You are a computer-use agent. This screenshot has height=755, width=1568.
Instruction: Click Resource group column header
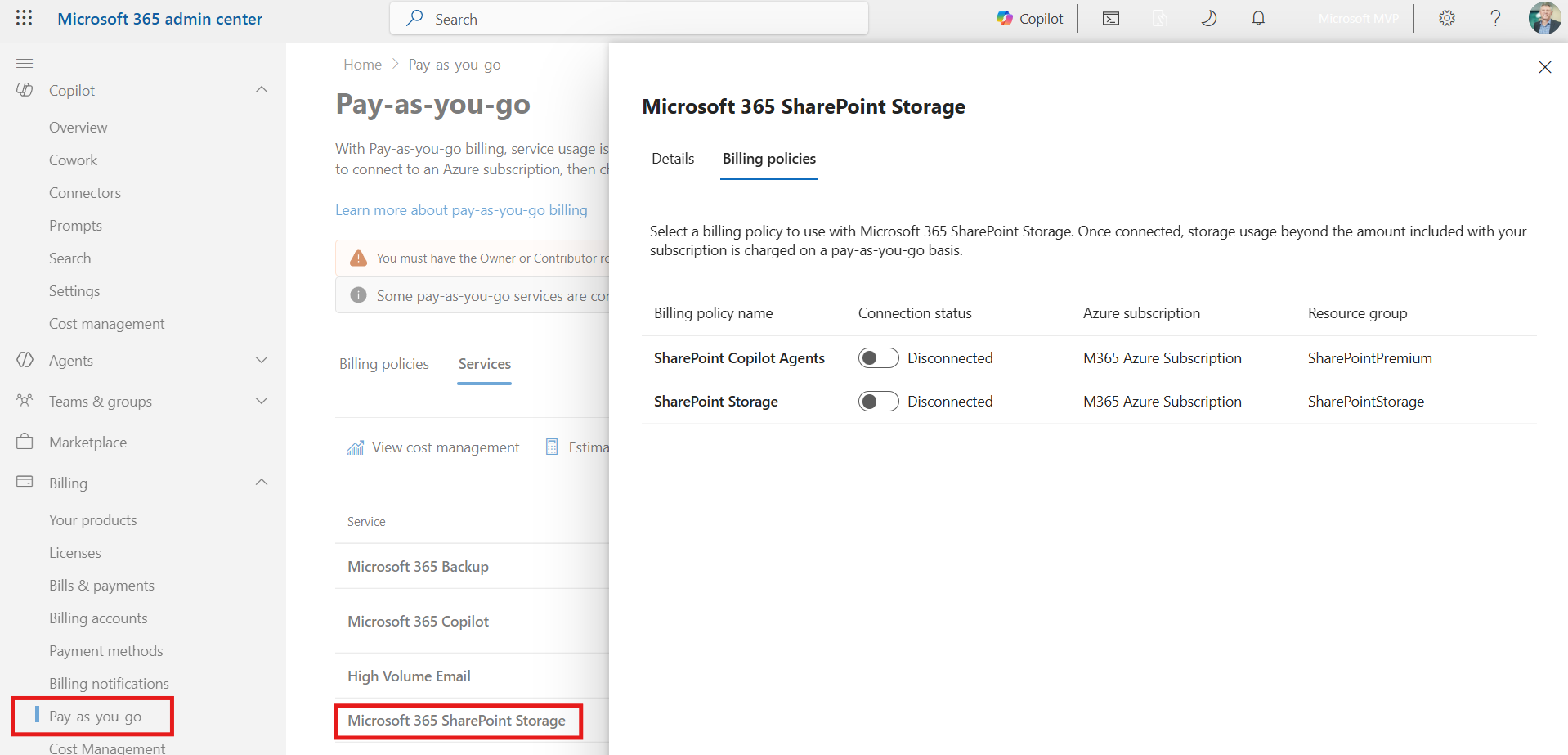click(1357, 313)
